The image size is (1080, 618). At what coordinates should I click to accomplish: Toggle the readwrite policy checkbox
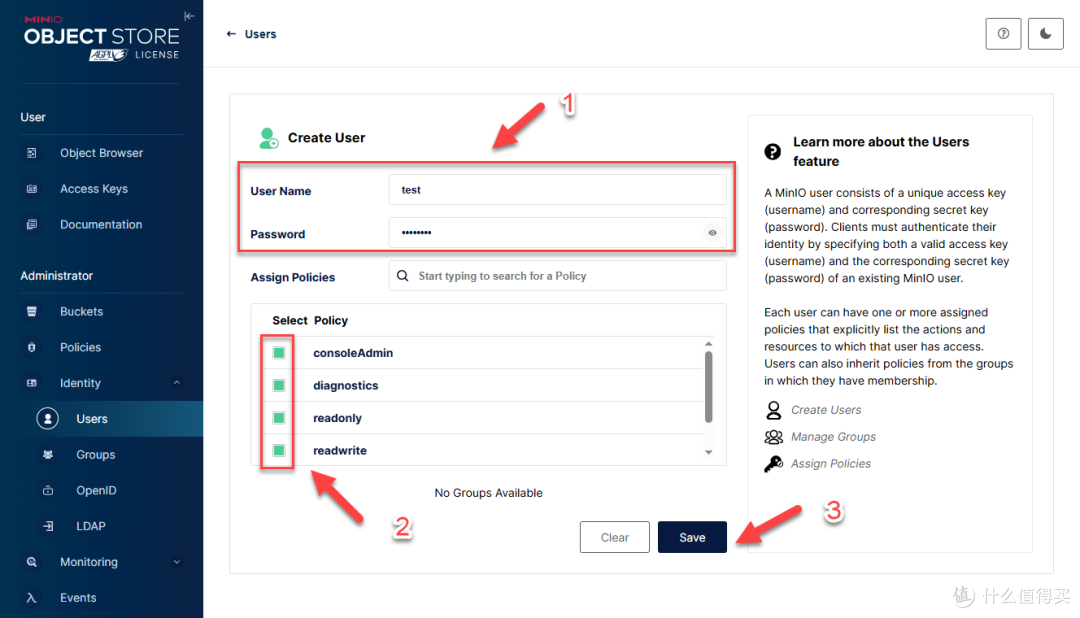point(279,451)
